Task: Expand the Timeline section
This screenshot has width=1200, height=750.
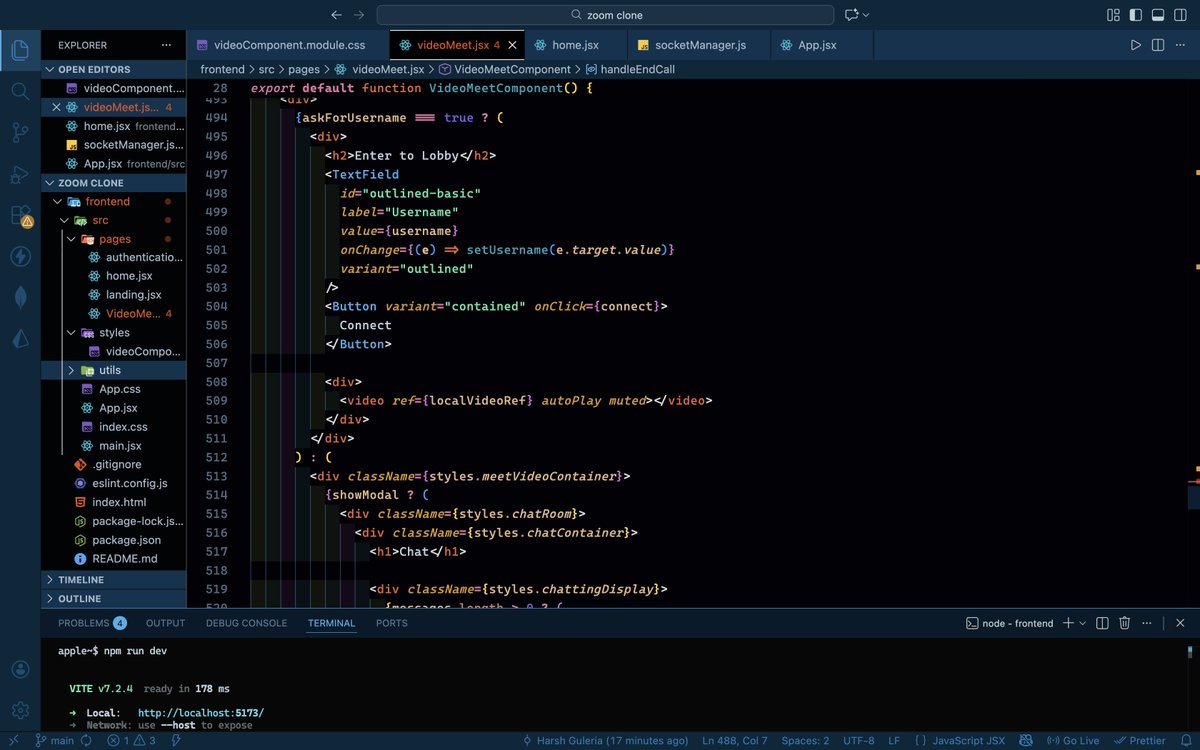Action: click(x=113, y=579)
